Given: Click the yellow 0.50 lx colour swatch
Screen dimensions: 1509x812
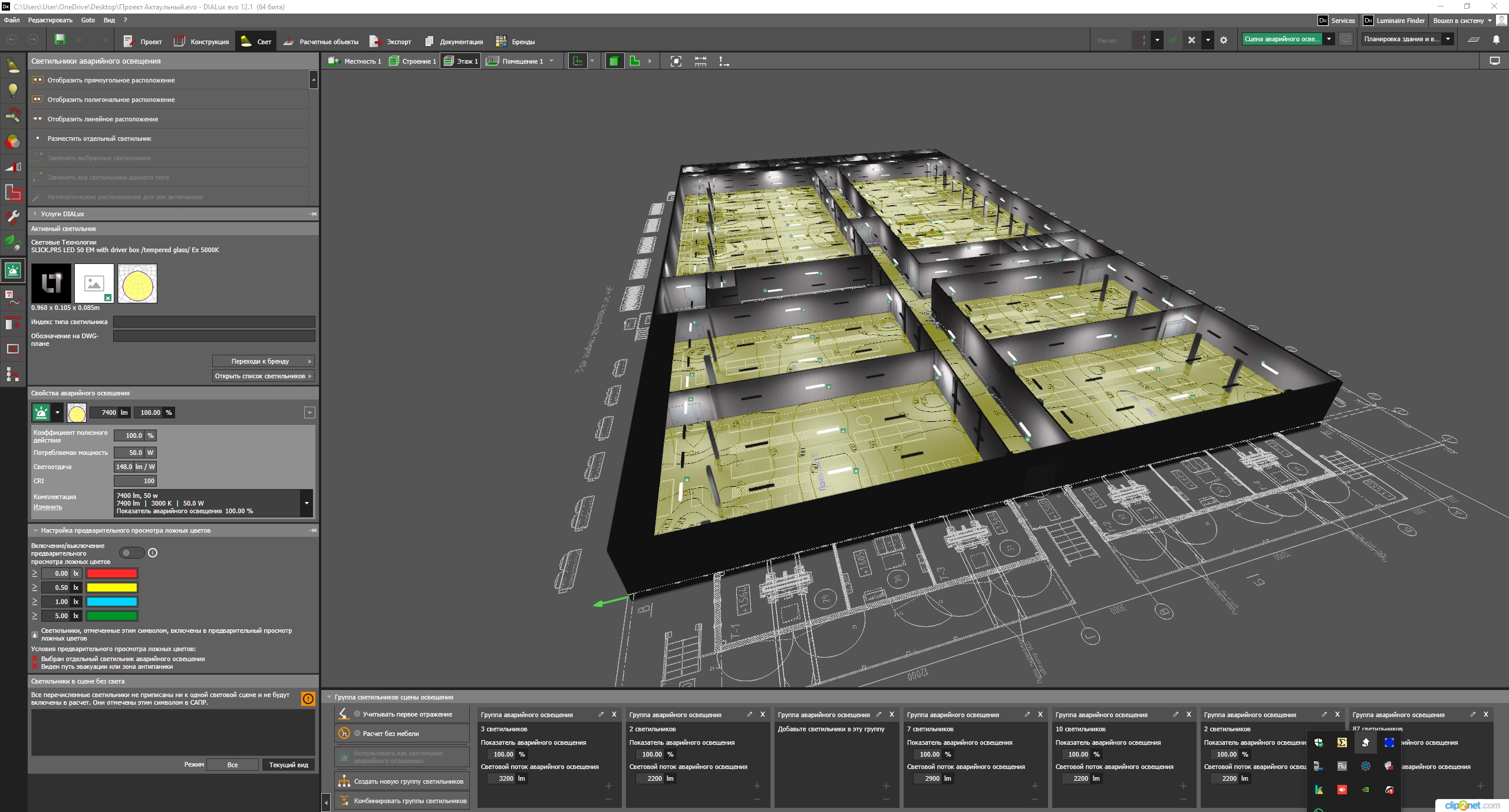Looking at the screenshot, I should click(x=112, y=587).
